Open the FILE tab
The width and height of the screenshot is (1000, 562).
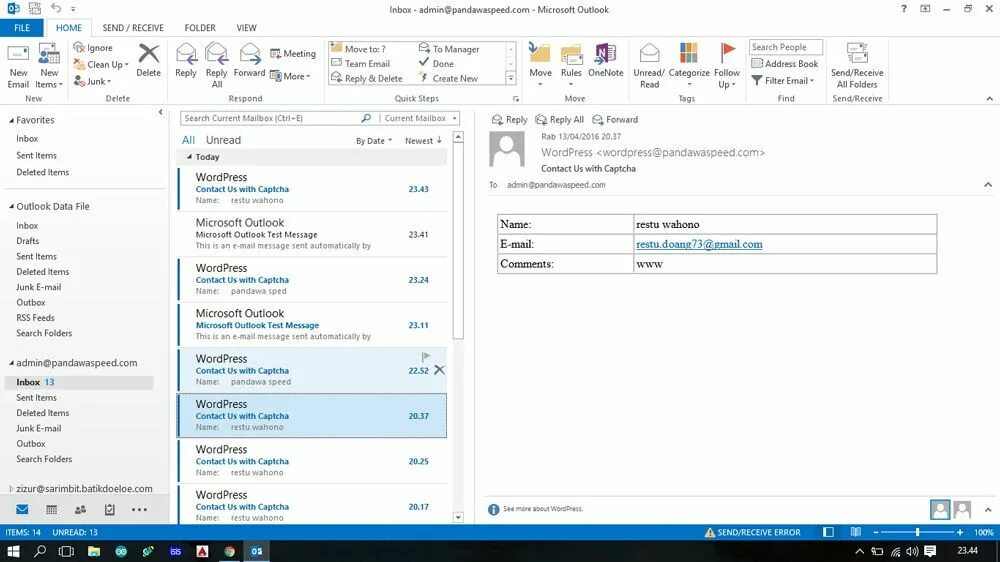coord(22,28)
